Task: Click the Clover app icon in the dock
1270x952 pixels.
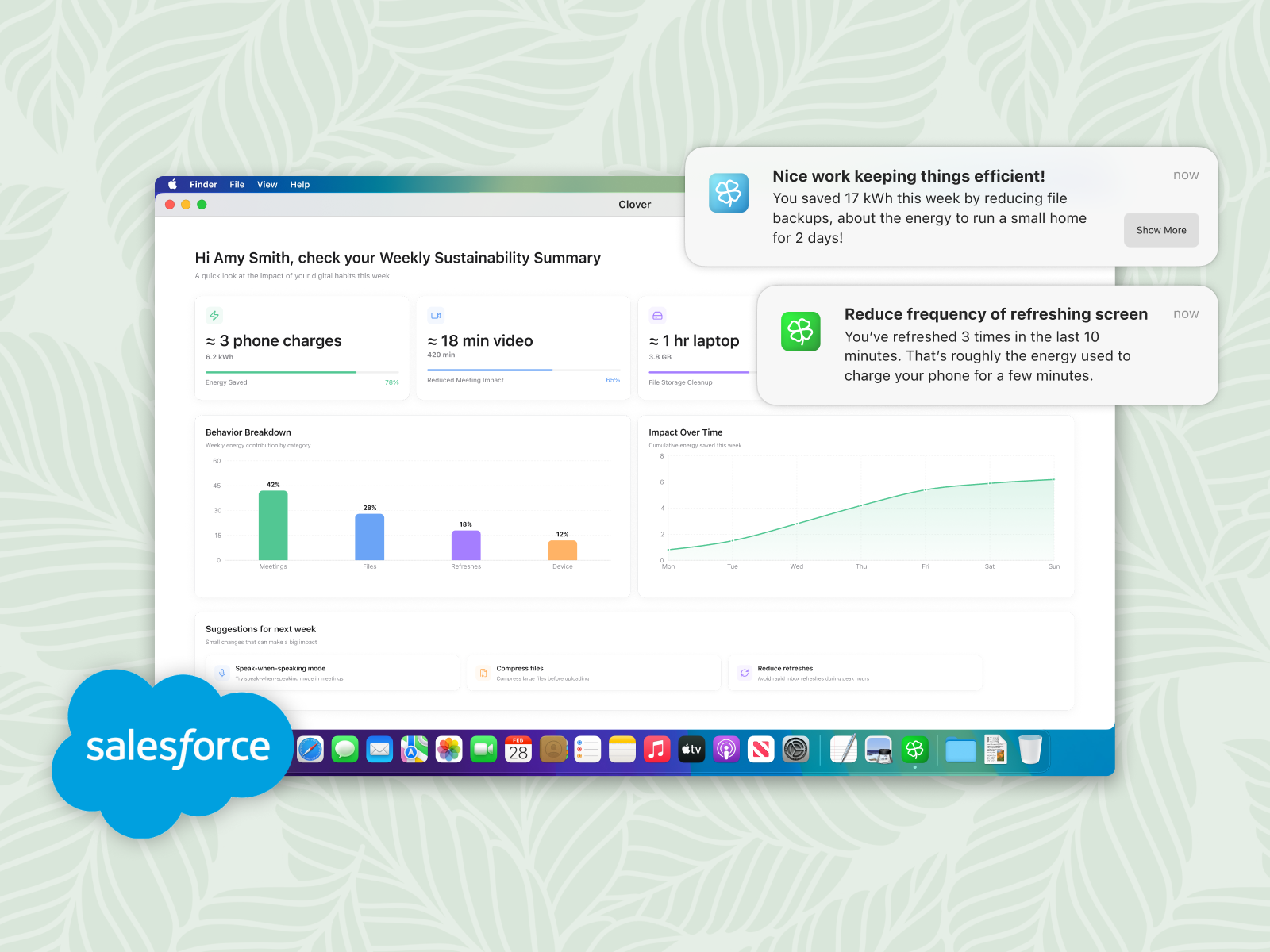Action: click(914, 749)
